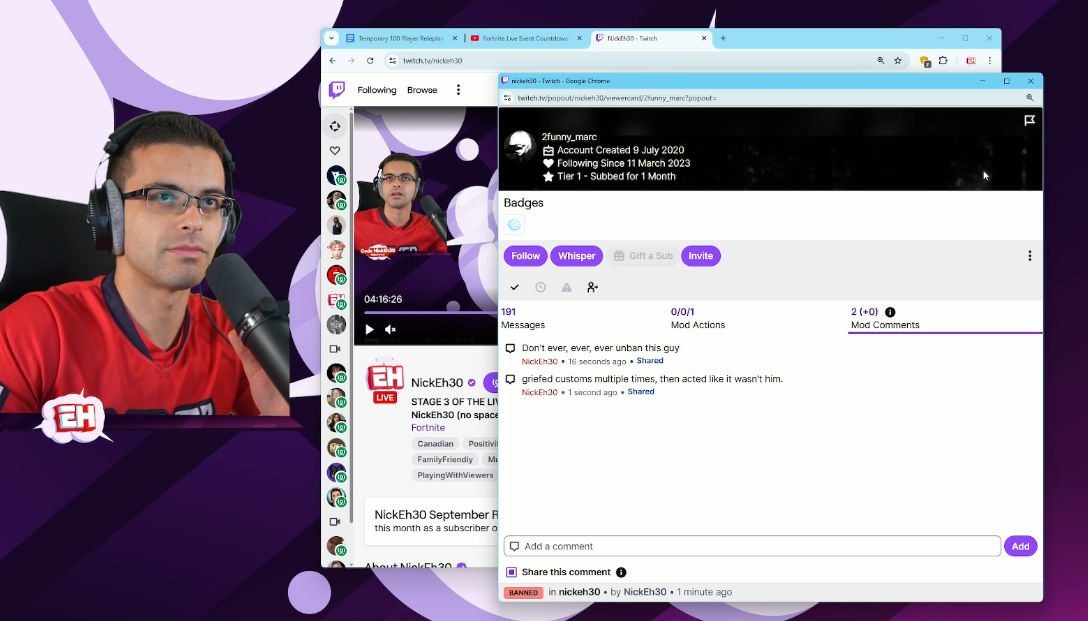Play the stream video
This screenshot has width=1088, height=621.
[370, 330]
